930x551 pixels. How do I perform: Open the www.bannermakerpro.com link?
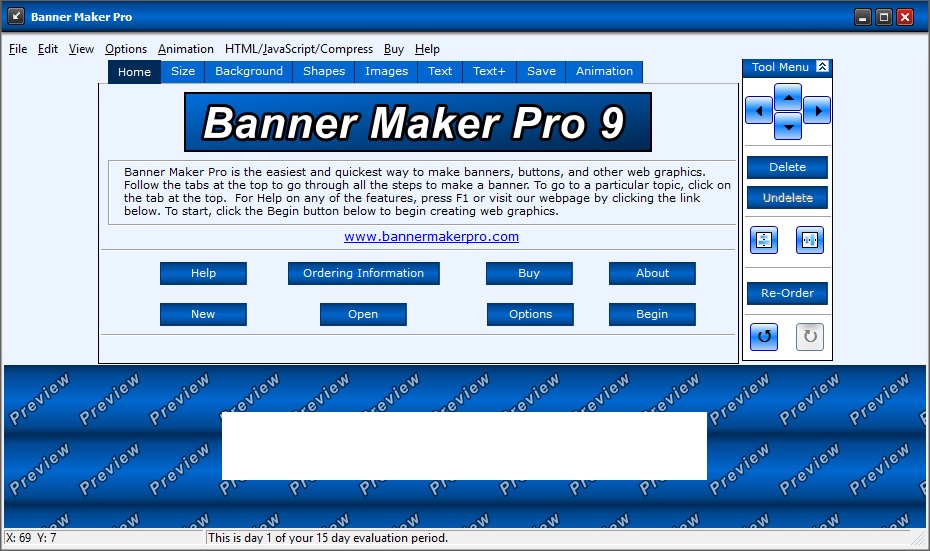tap(431, 237)
